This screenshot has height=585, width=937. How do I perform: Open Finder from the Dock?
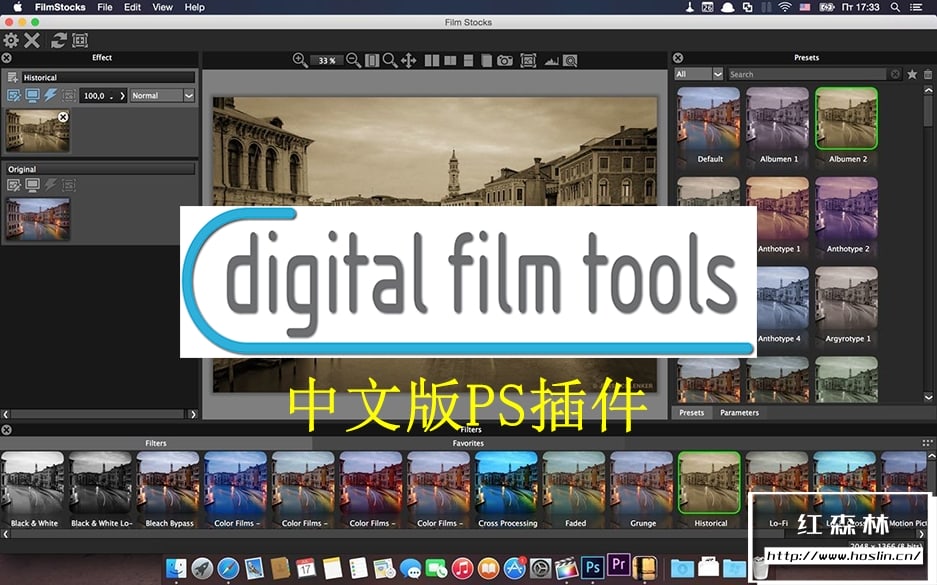coord(176,568)
